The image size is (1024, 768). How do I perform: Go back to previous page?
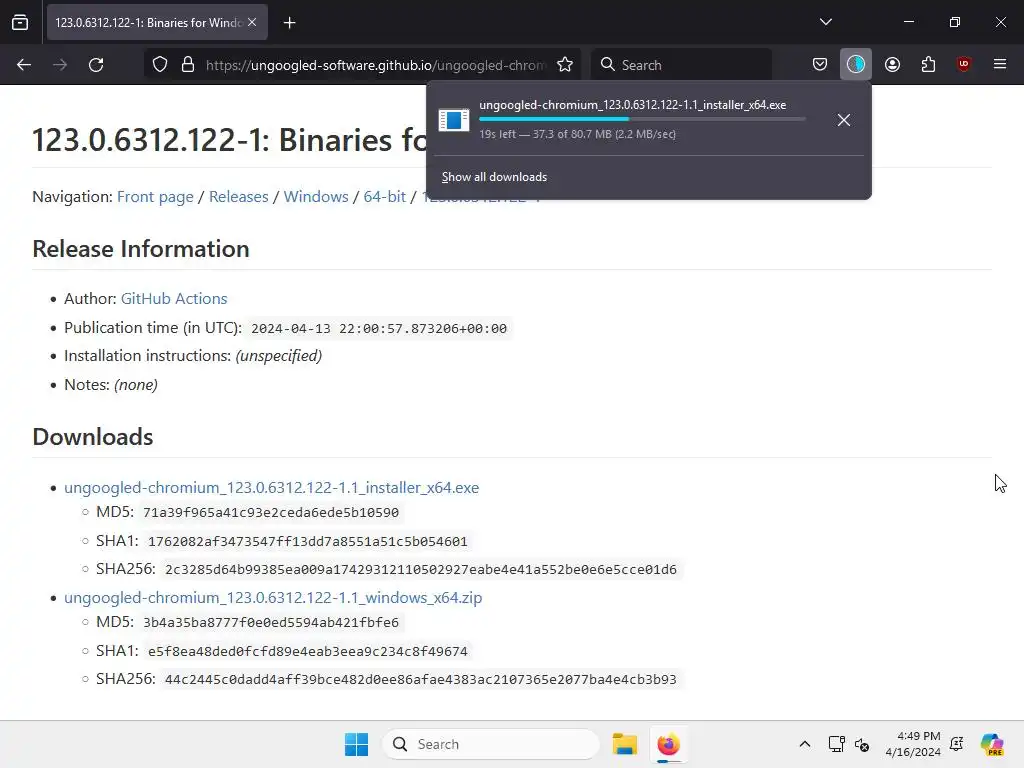24,65
